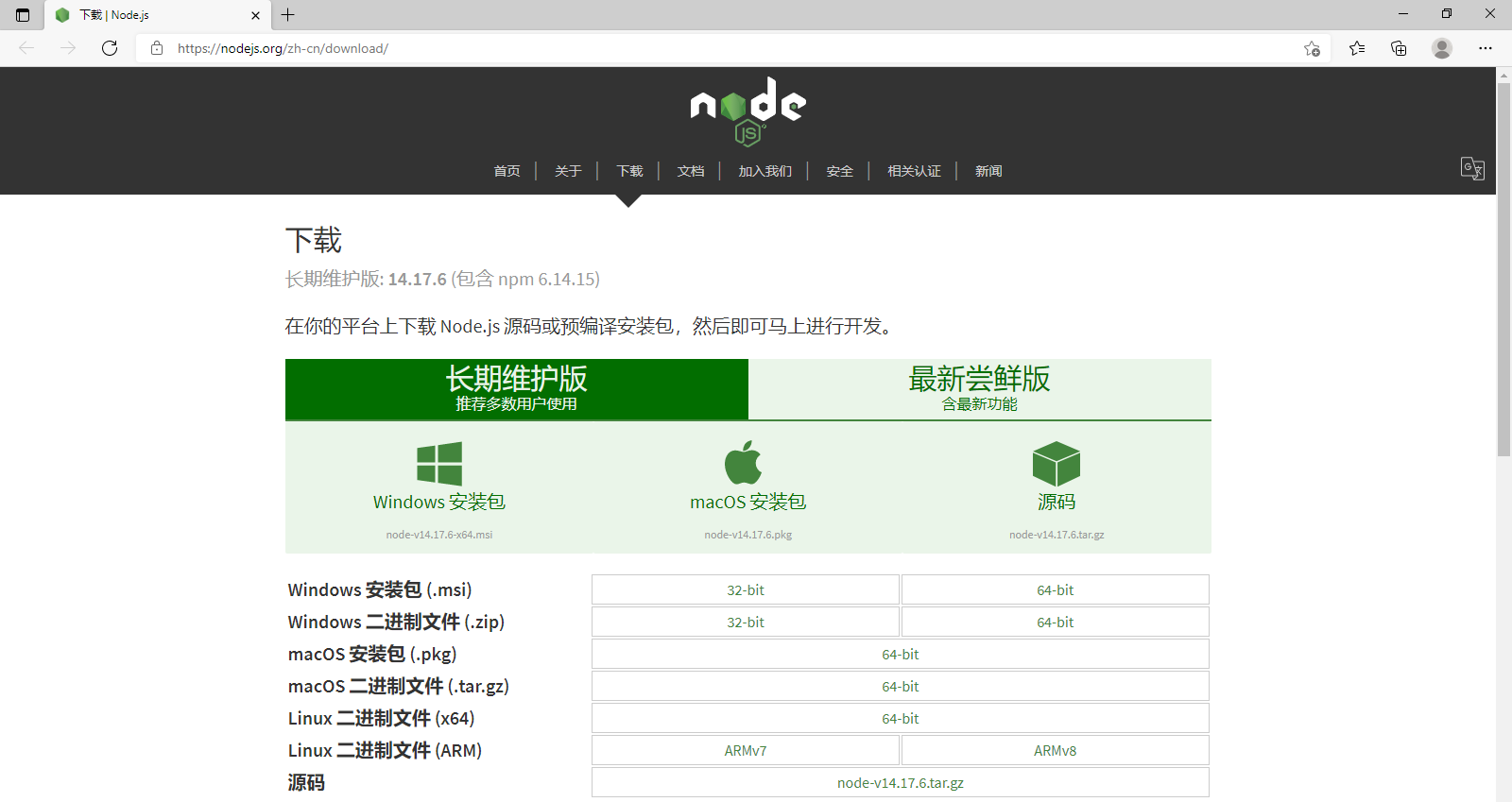This screenshot has width=1512, height=802.
Task: Open 新闻 navigation menu item
Action: pyautogui.click(x=988, y=171)
